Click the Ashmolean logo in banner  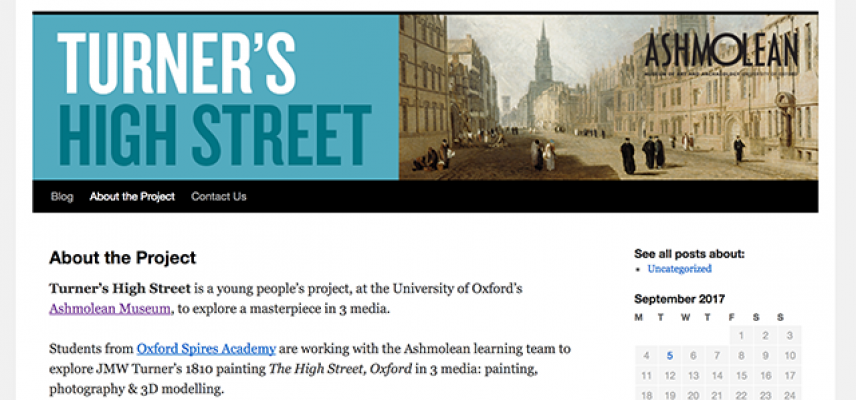tap(721, 52)
